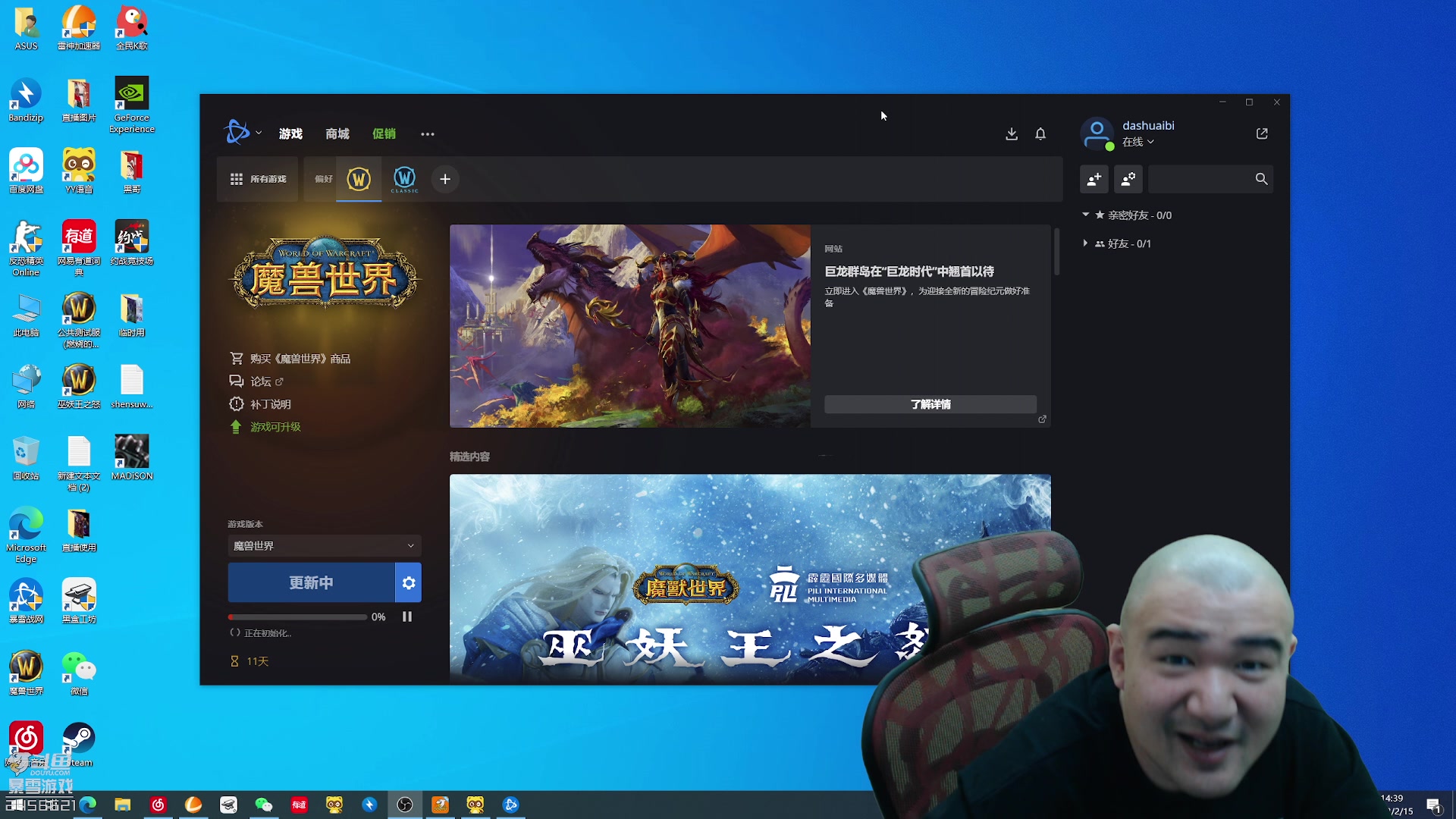Open 百度网盘 desktop icon

point(26,171)
